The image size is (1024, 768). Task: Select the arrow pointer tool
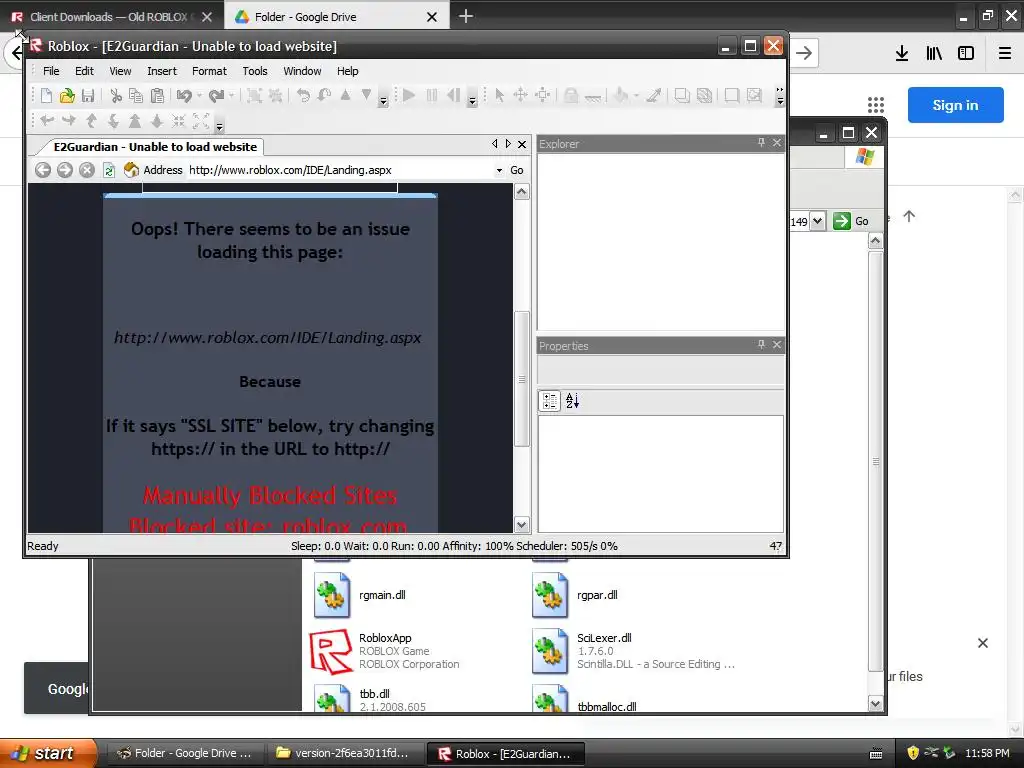click(x=500, y=95)
